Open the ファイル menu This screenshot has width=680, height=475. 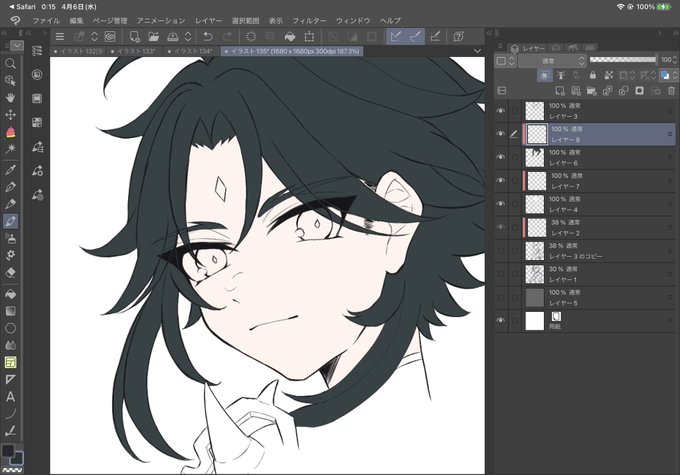pyautogui.click(x=46, y=21)
